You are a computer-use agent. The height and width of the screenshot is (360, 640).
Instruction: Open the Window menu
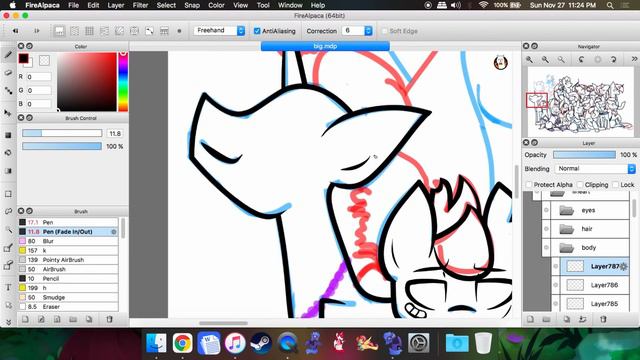tap(290, 5)
